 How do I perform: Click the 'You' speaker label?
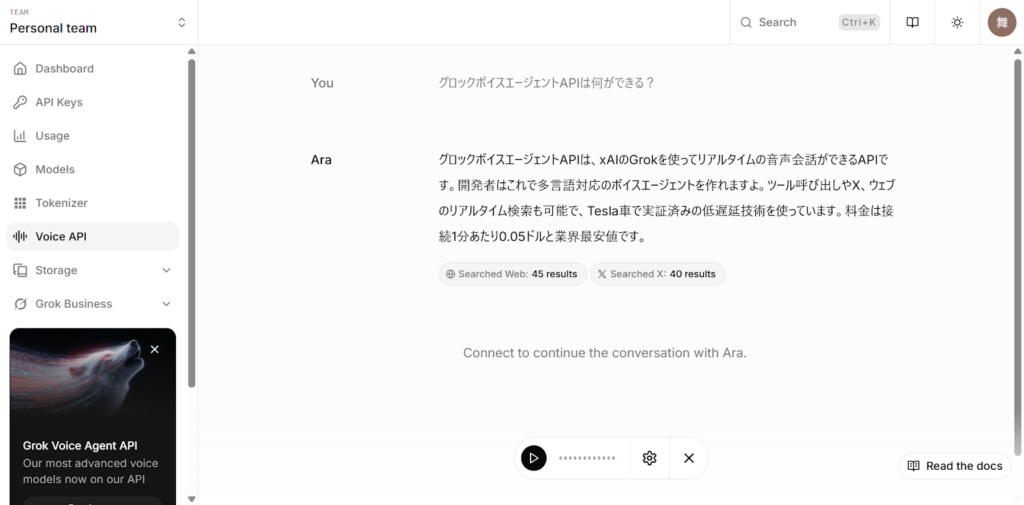pyautogui.click(x=322, y=83)
